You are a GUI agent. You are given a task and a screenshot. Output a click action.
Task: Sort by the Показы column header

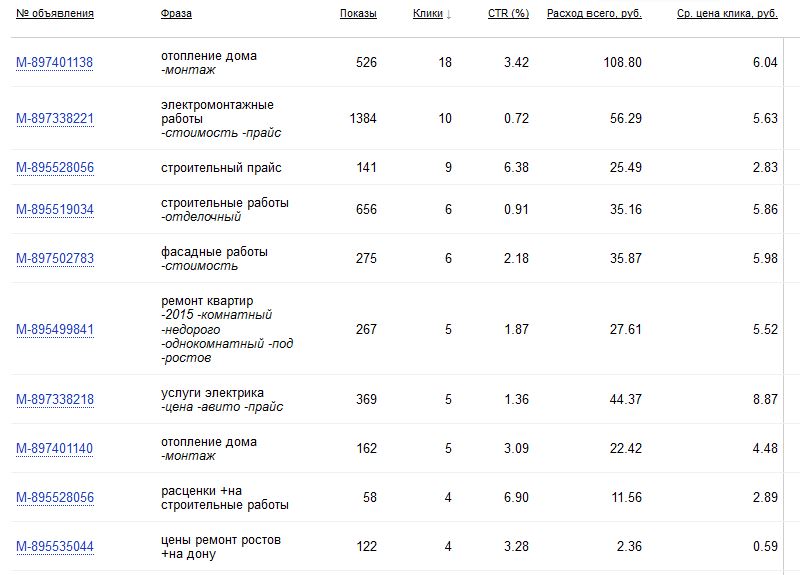(358, 14)
